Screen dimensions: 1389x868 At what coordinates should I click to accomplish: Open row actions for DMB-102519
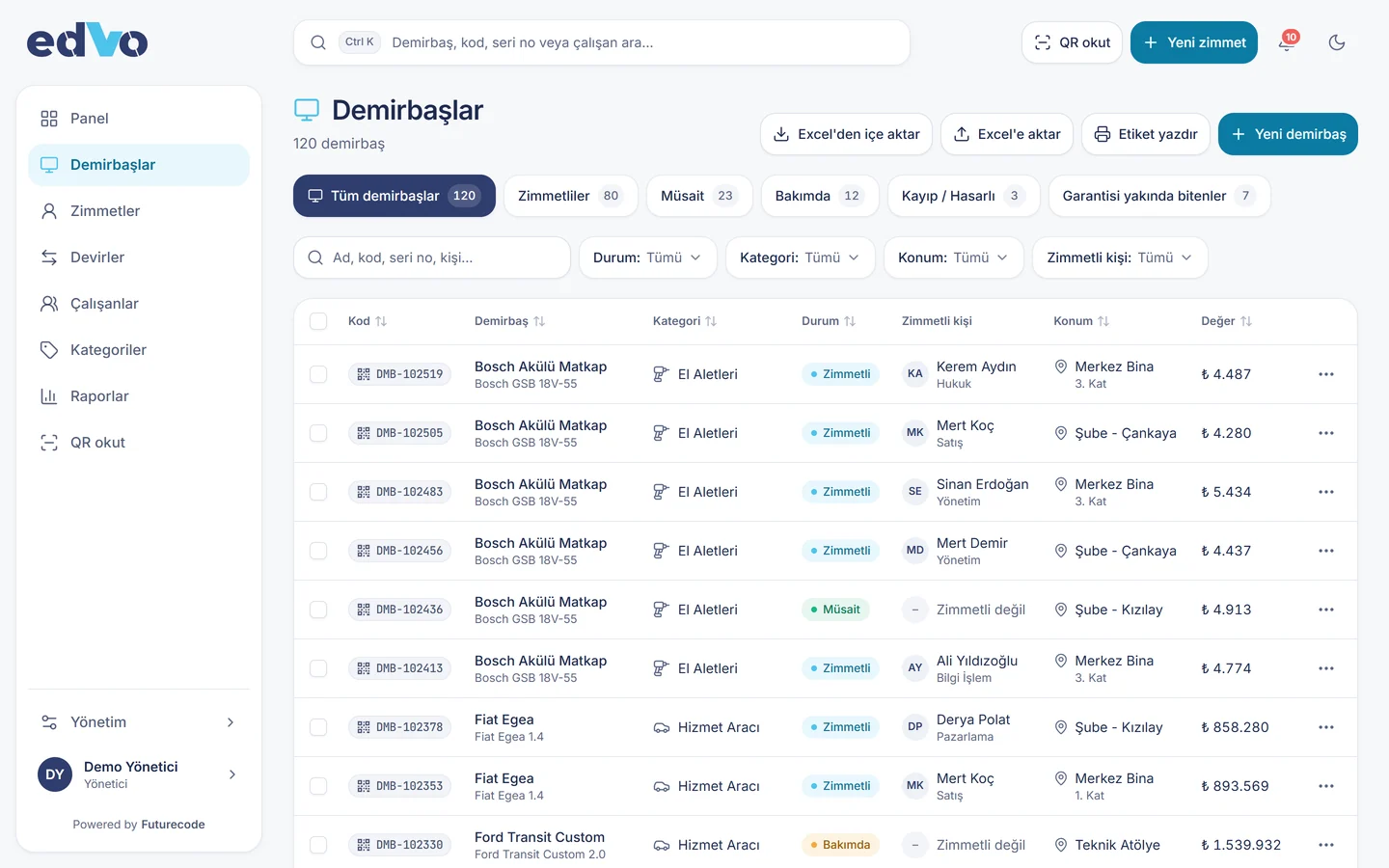[1326, 374]
